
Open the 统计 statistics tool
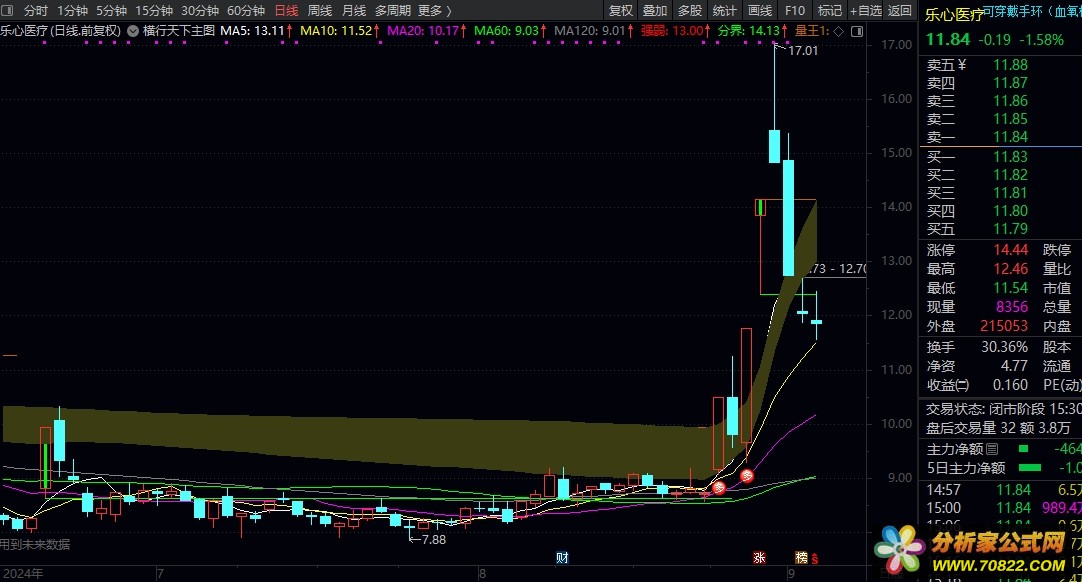[724, 10]
